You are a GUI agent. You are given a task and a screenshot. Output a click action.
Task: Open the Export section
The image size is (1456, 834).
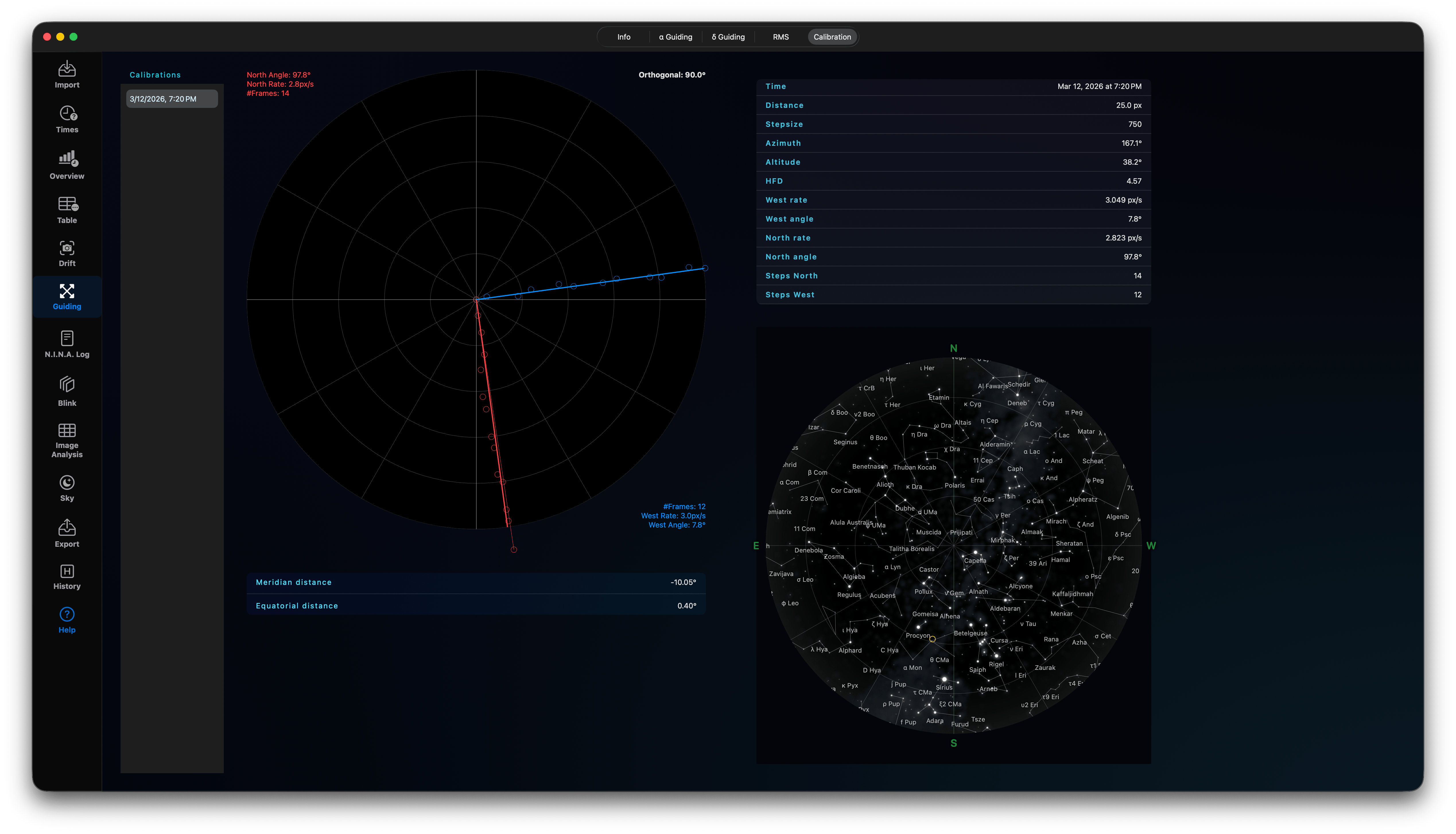pos(67,533)
